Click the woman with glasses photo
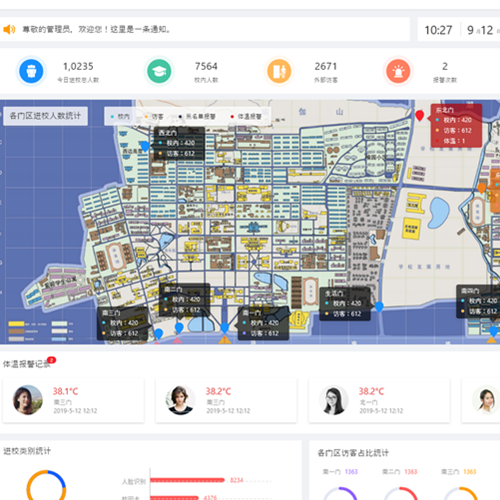 [x=333, y=400]
